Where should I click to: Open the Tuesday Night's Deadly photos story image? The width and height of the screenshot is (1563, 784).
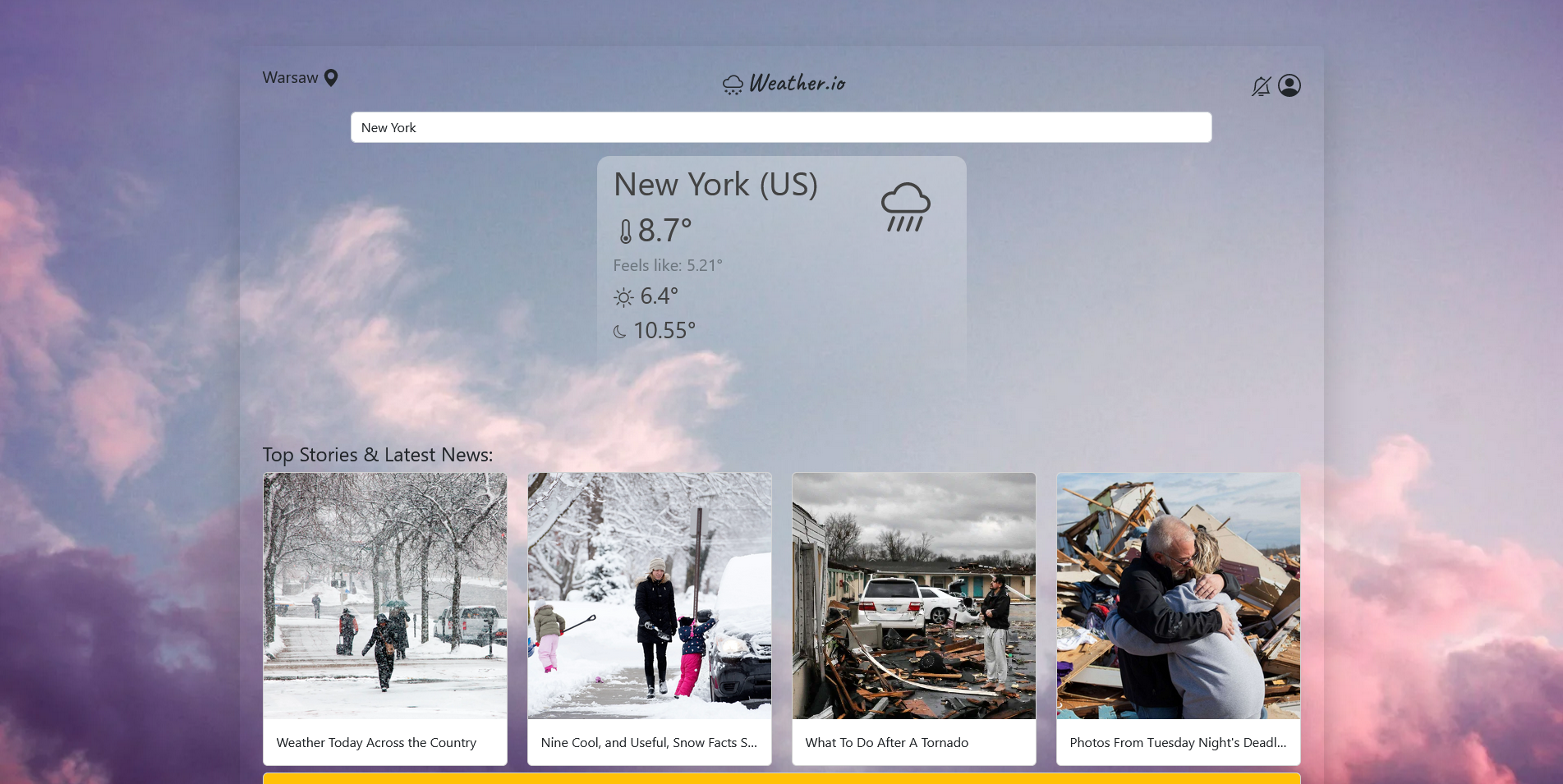(x=1179, y=596)
